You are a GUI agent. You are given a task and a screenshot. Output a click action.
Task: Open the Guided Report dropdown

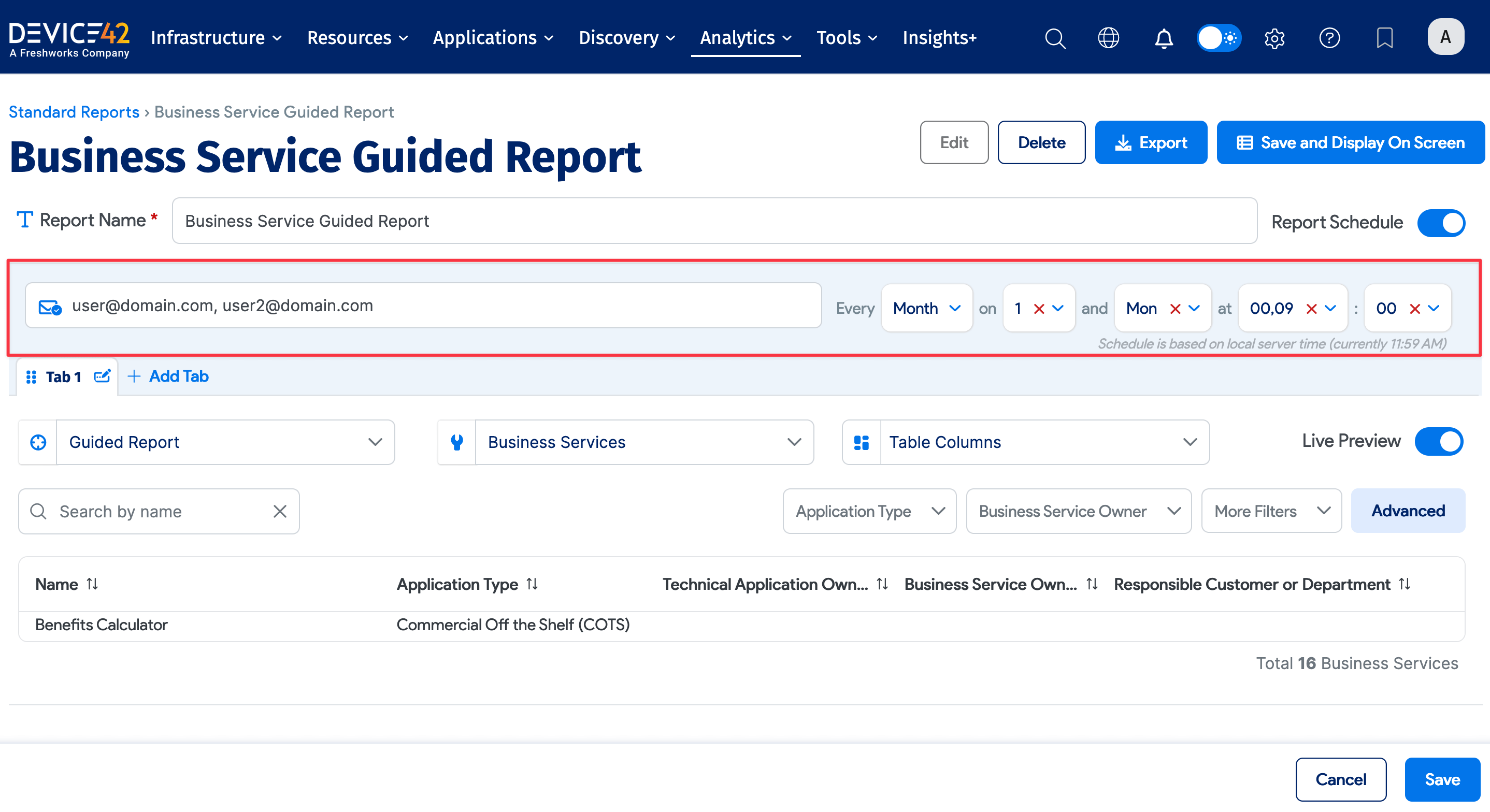click(x=225, y=442)
